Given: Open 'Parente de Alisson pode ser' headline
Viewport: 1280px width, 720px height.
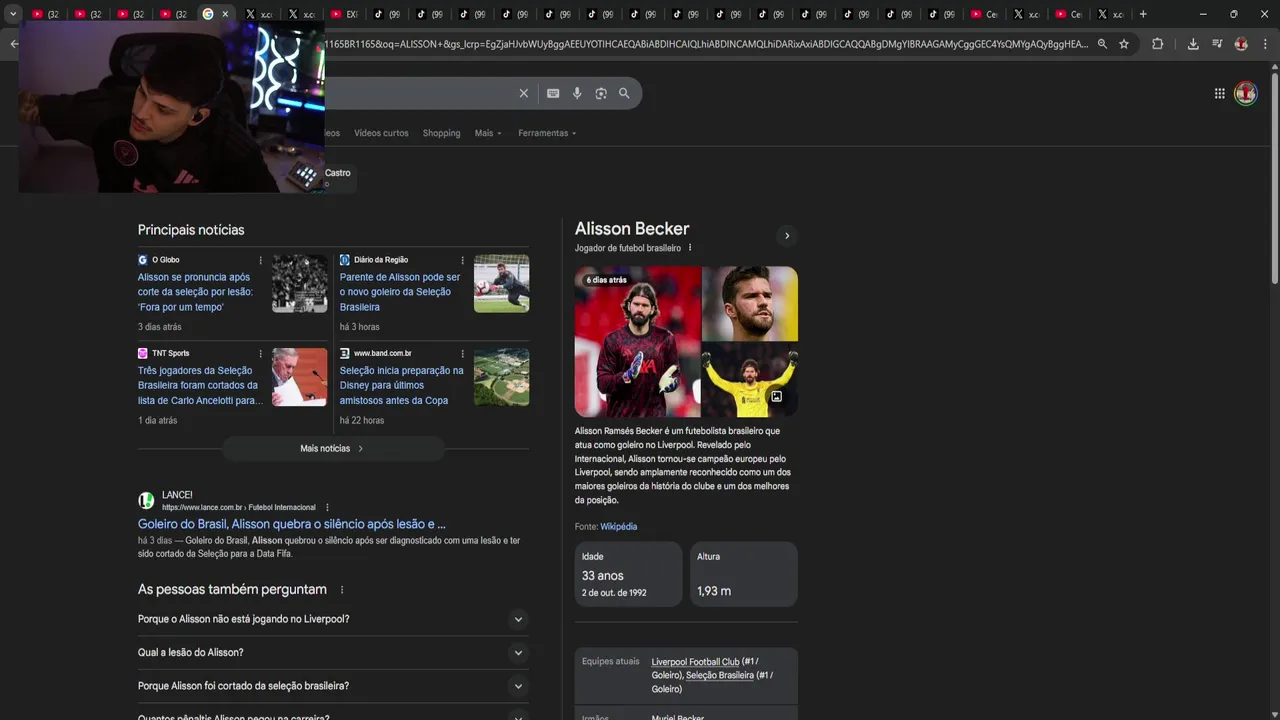Looking at the screenshot, I should coord(400,292).
